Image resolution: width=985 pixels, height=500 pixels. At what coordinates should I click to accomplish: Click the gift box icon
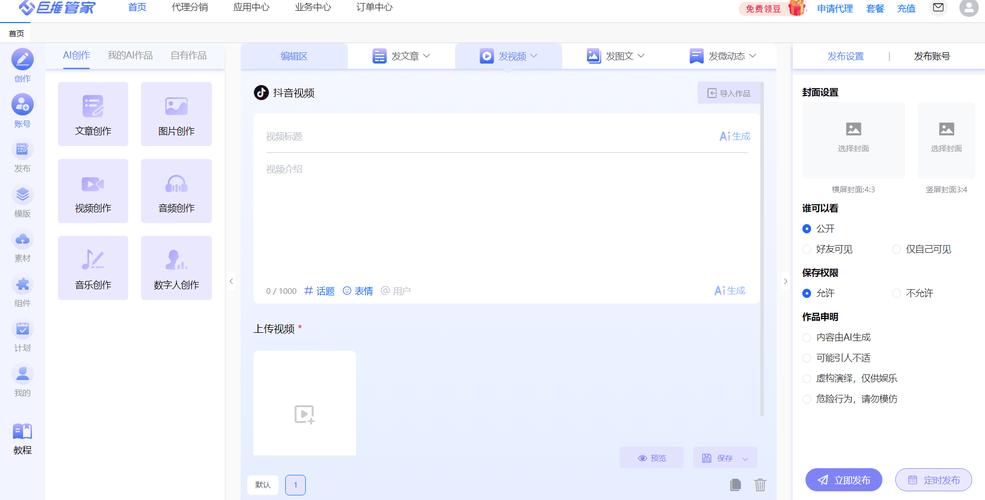797,8
